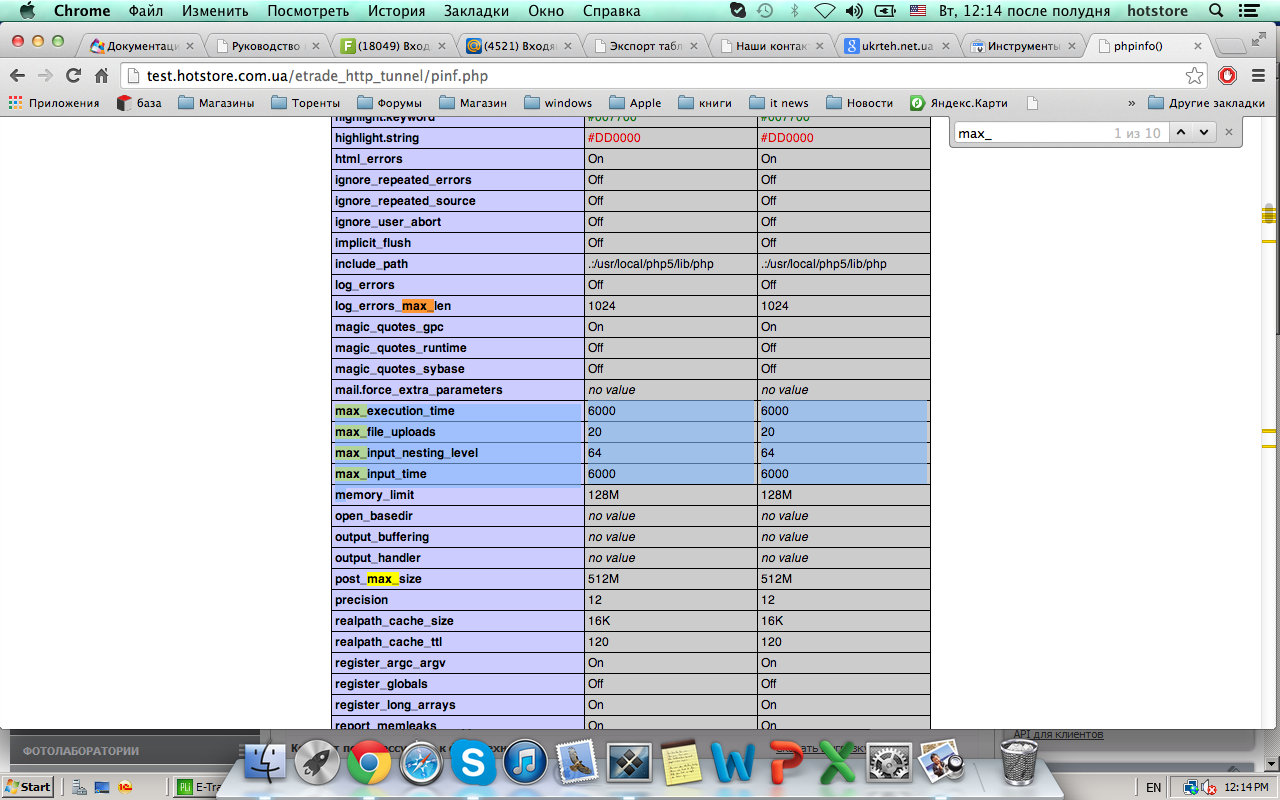This screenshot has height=800, width=1280.
Task: Go to next find-in-page match
Action: (x=1204, y=132)
